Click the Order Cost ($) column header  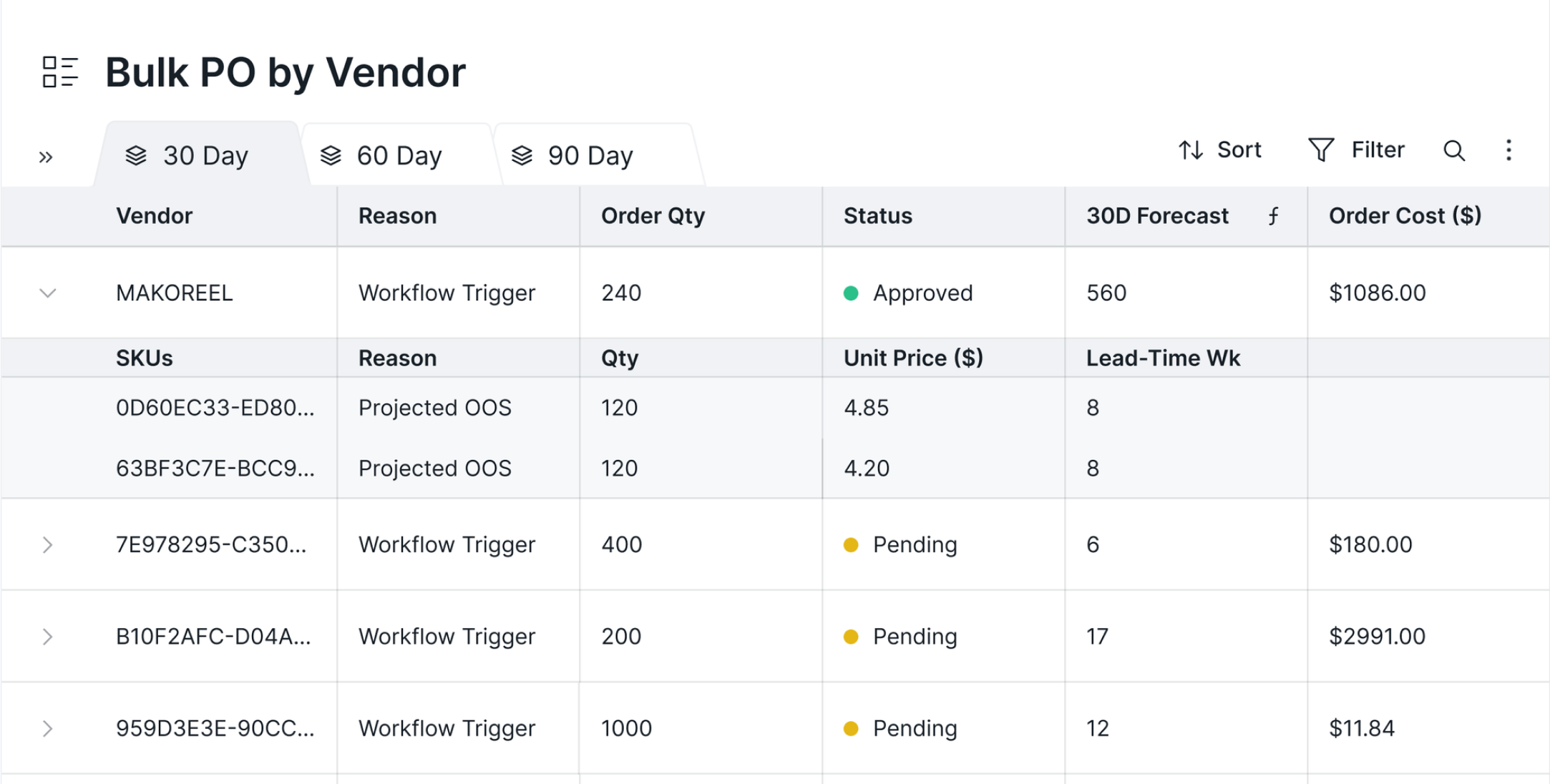point(1405,216)
